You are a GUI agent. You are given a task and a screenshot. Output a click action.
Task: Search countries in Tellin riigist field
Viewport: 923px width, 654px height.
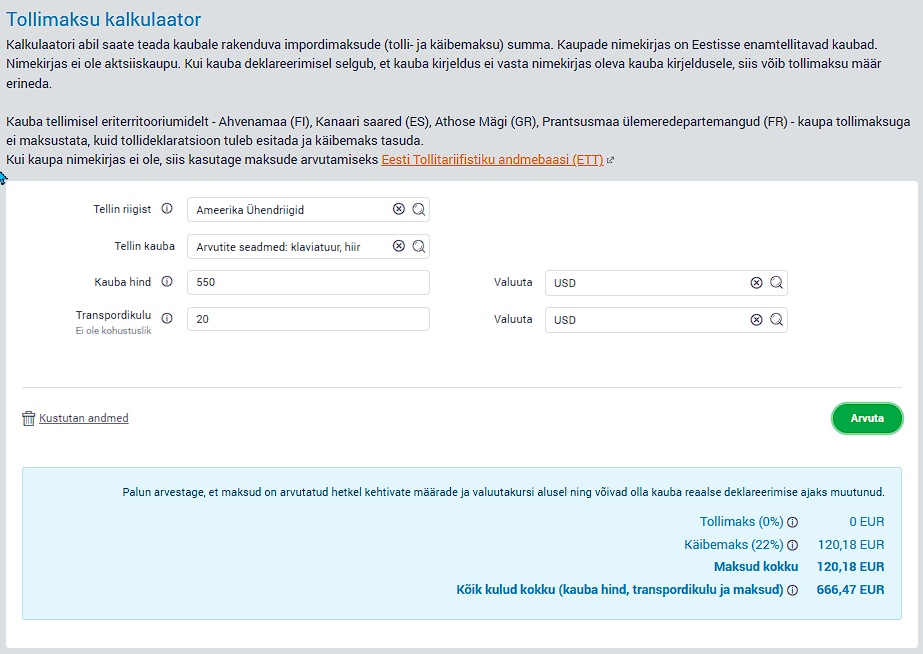(419, 209)
